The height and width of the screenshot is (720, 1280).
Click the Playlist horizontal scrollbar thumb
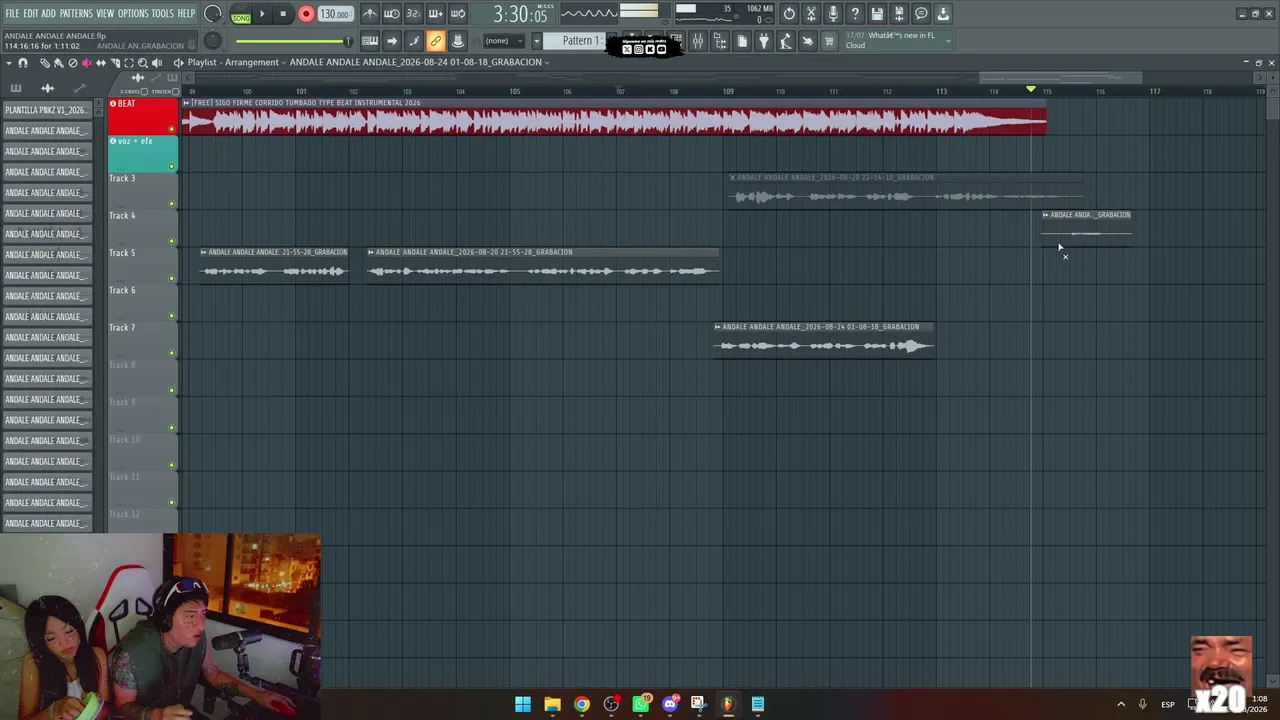point(1060,78)
